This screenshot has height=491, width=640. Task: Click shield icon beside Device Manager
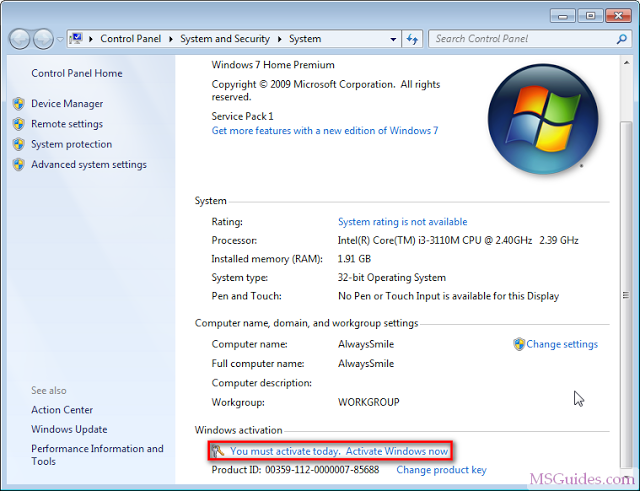(18, 104)
